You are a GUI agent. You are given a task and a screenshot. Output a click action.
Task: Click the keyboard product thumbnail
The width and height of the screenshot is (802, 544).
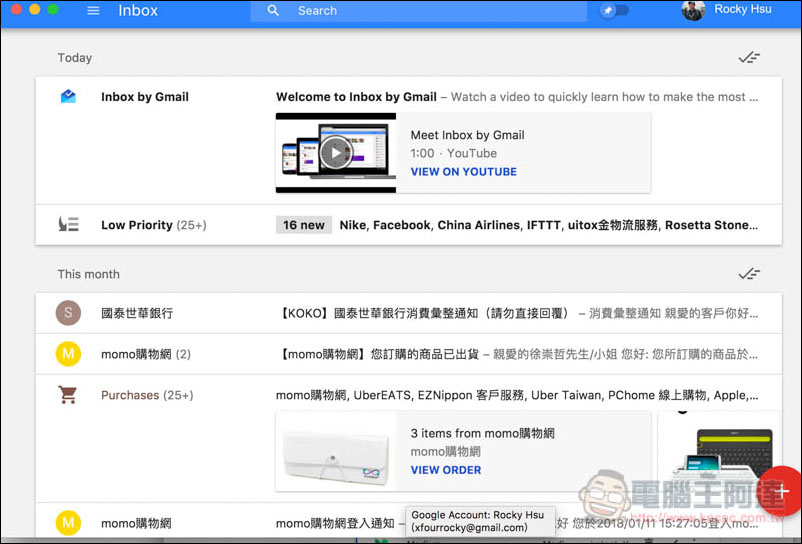719,451
